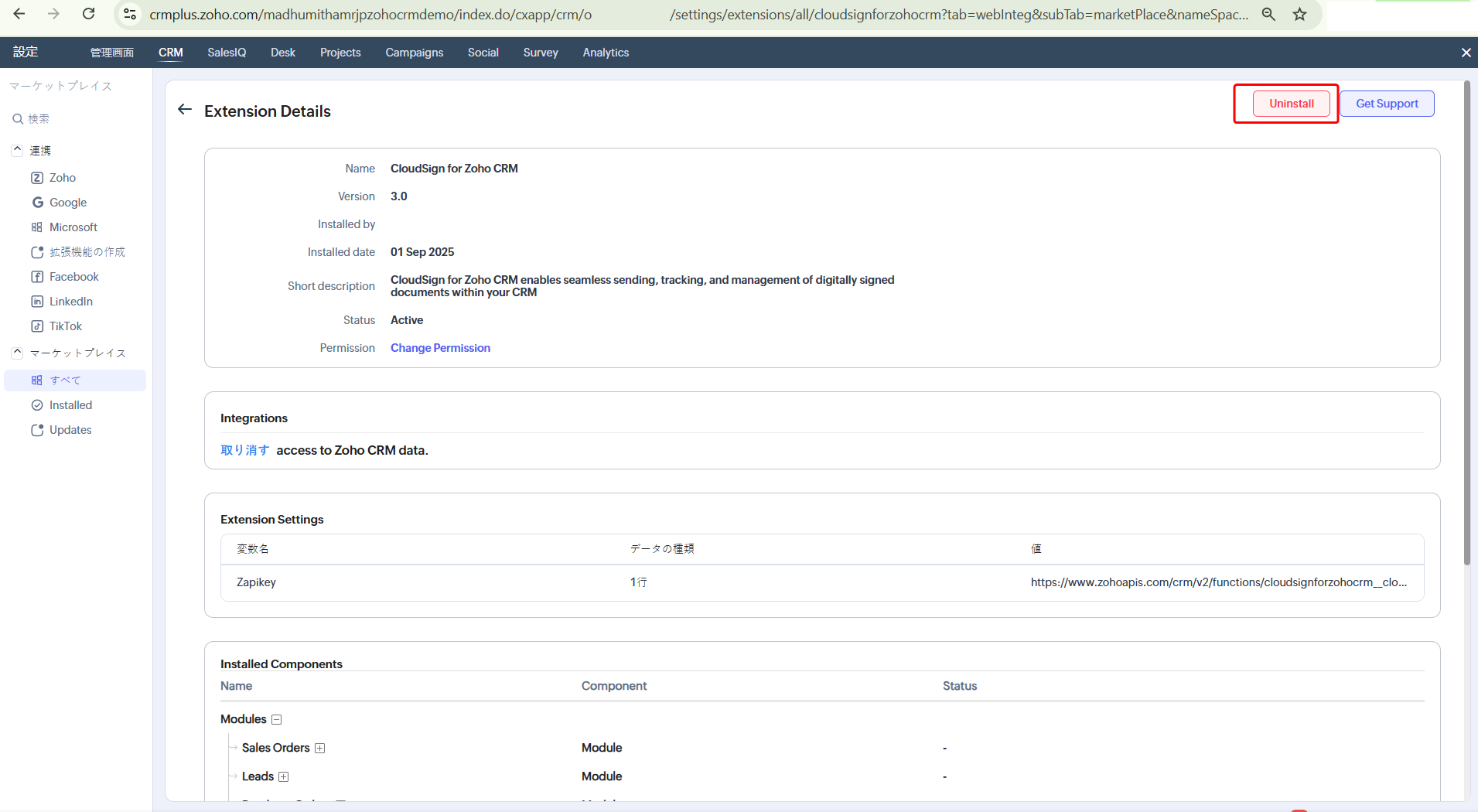Click the page vertical scrollbar
This screenshot has height=812, width=1478.
pos(1466,322)
